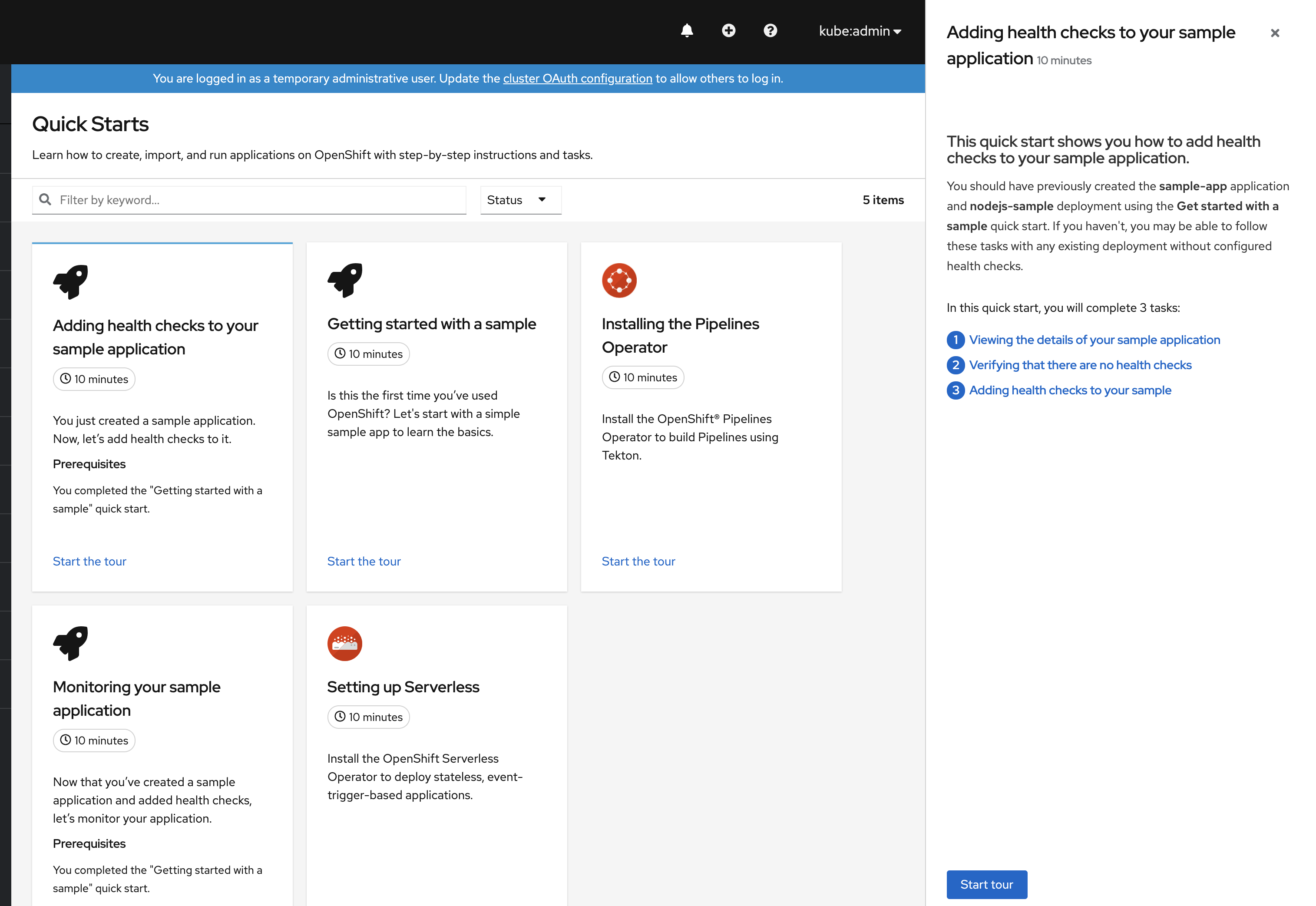The image size is (1316, 906).
Task: Click rocket icon on Getting started card
Action: (x=344, y=281)
